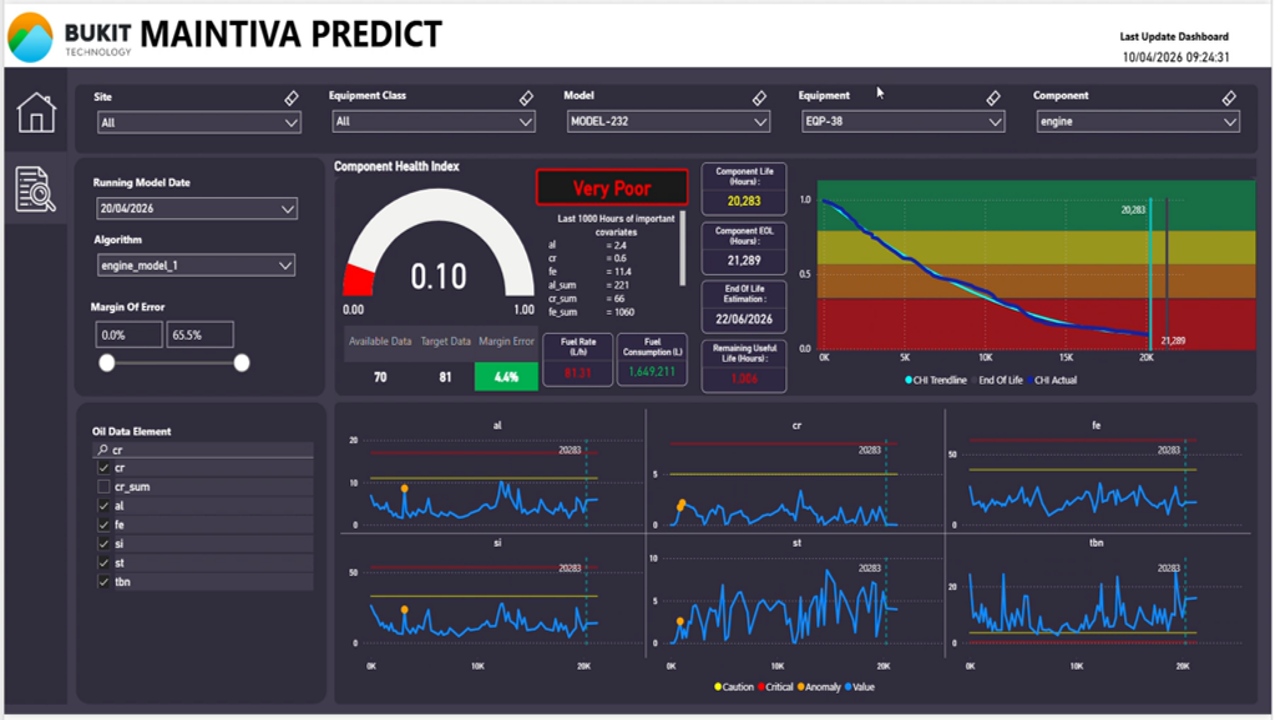Open the Component dropdown showing engine
The image size is (1280, 720).
click(x=1138, y=122)
